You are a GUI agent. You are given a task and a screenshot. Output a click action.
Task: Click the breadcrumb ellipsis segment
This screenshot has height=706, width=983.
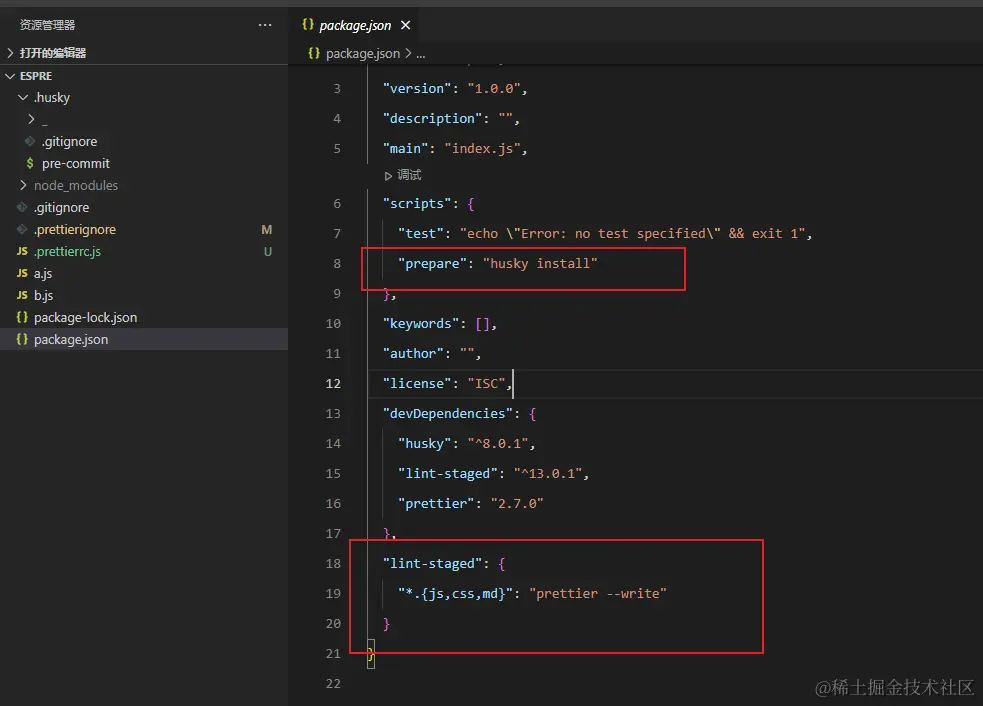[x=421, y=54]
